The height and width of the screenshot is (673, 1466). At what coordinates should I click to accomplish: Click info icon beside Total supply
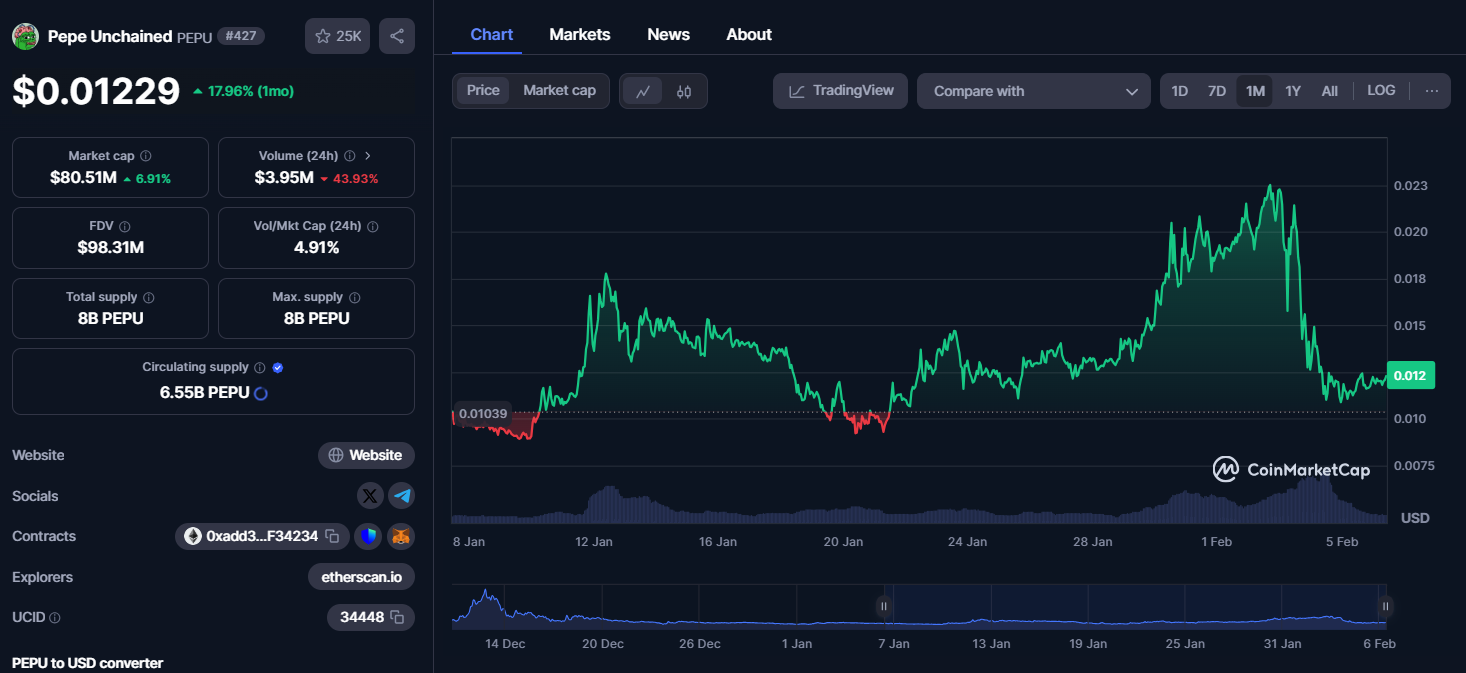(x=149, y=297)
